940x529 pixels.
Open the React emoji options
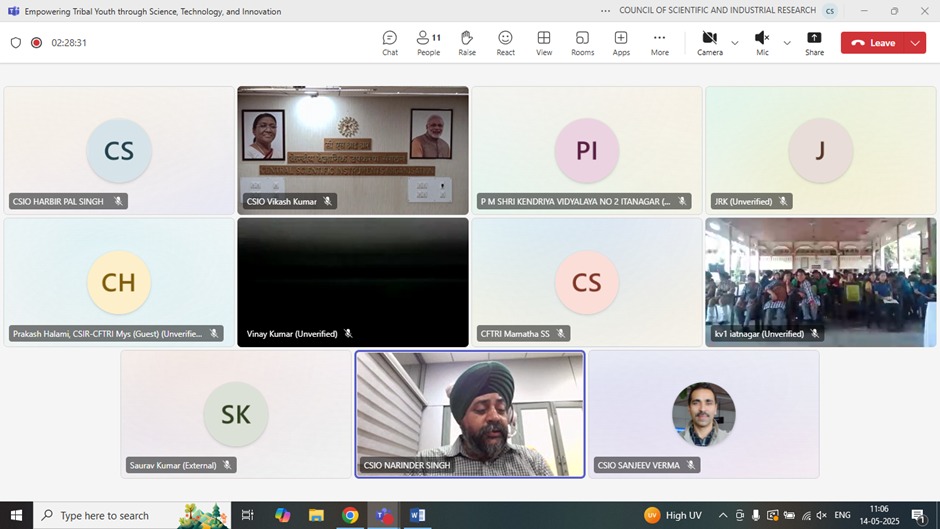point(505,43)
